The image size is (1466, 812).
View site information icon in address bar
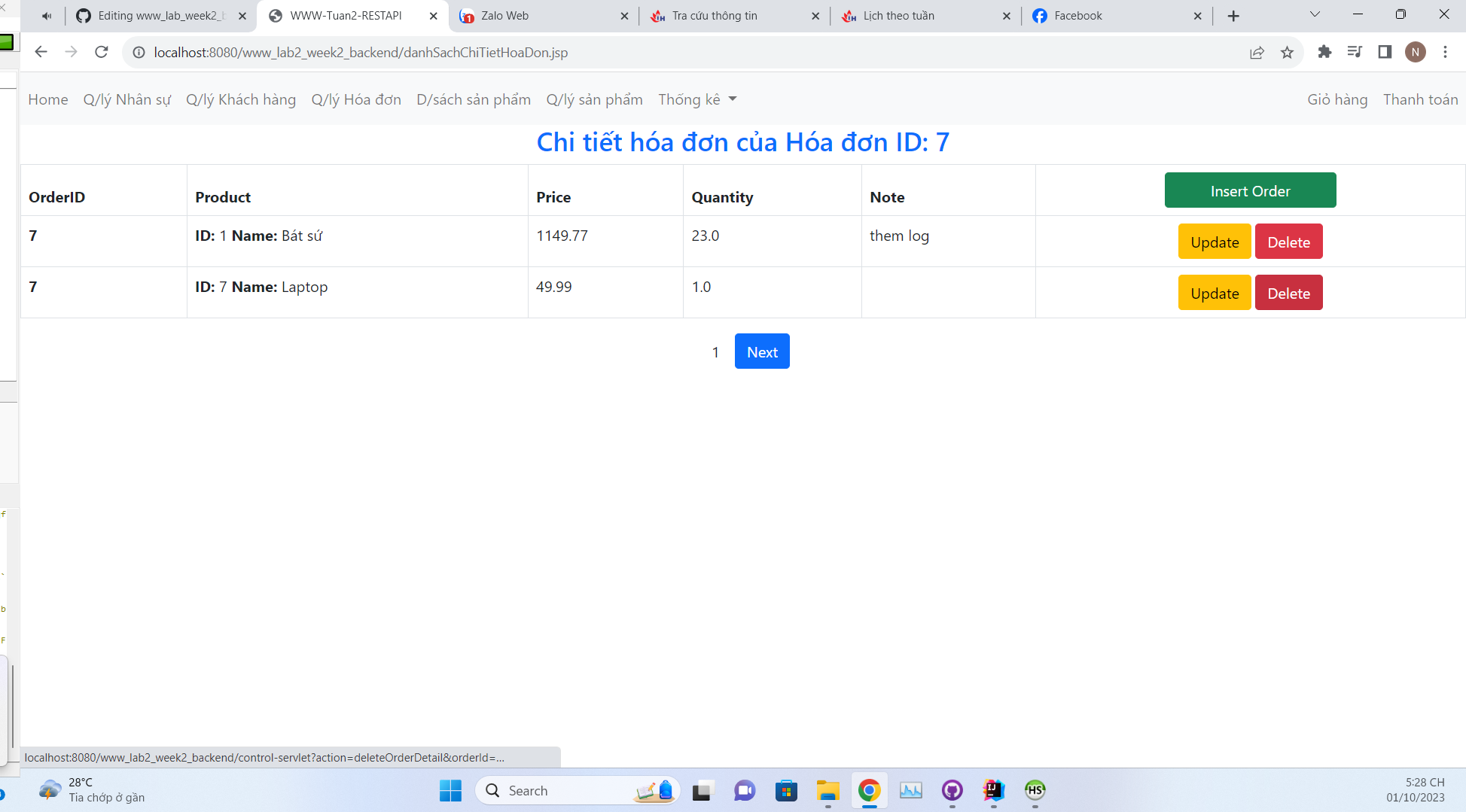[139, 53]
